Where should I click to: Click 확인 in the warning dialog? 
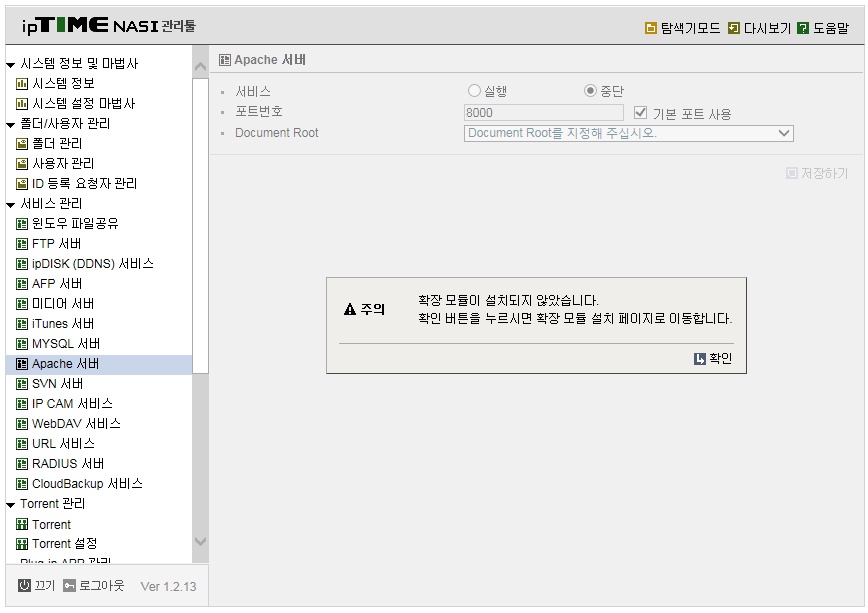click(x=713, y=359)
